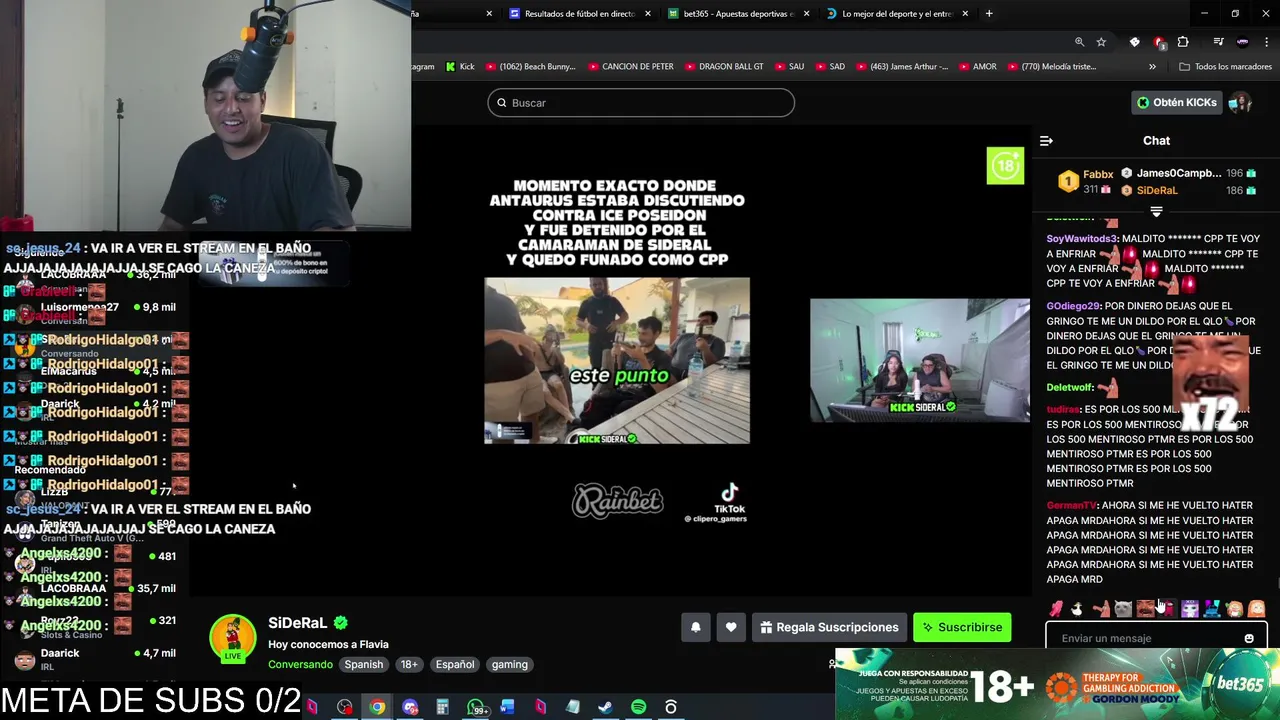1280x720 pixels.
Task: Open Chrome from the taskbar
Action: pos(377,707)
